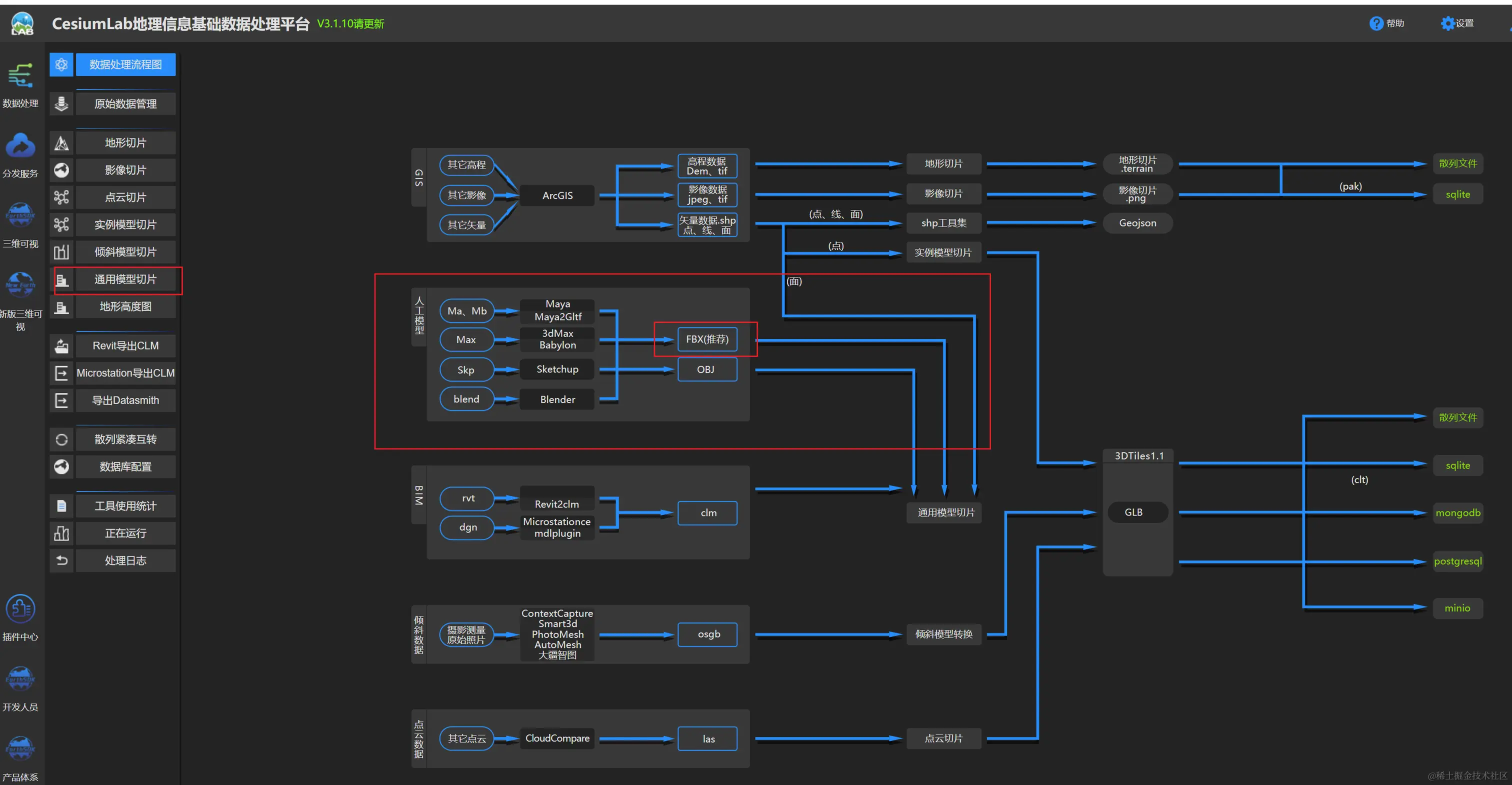Viewport: 1512px width, 785px height.
Task: Select 通用模型切片 in the side menu
Action: 125,279
